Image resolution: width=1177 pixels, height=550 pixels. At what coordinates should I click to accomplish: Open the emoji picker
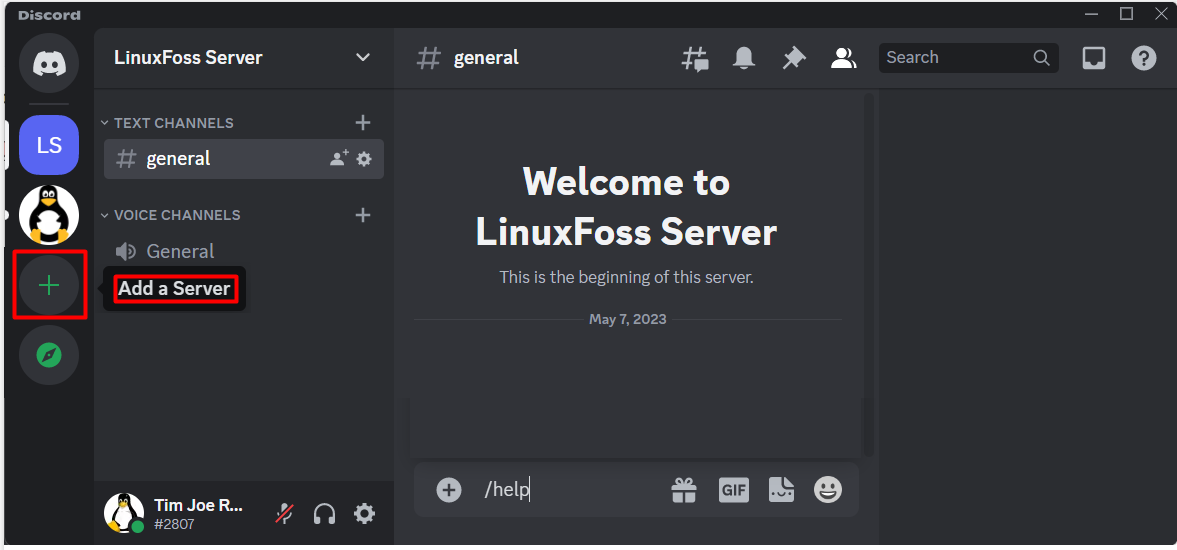pos(828,490)
